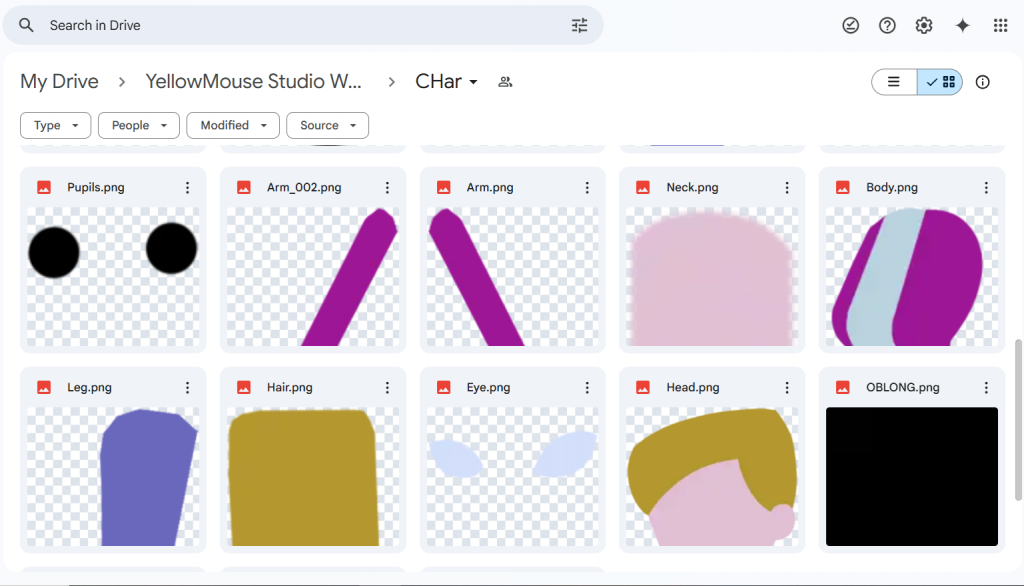
Task: Switch to list layout view
Action: pos(894,82)
